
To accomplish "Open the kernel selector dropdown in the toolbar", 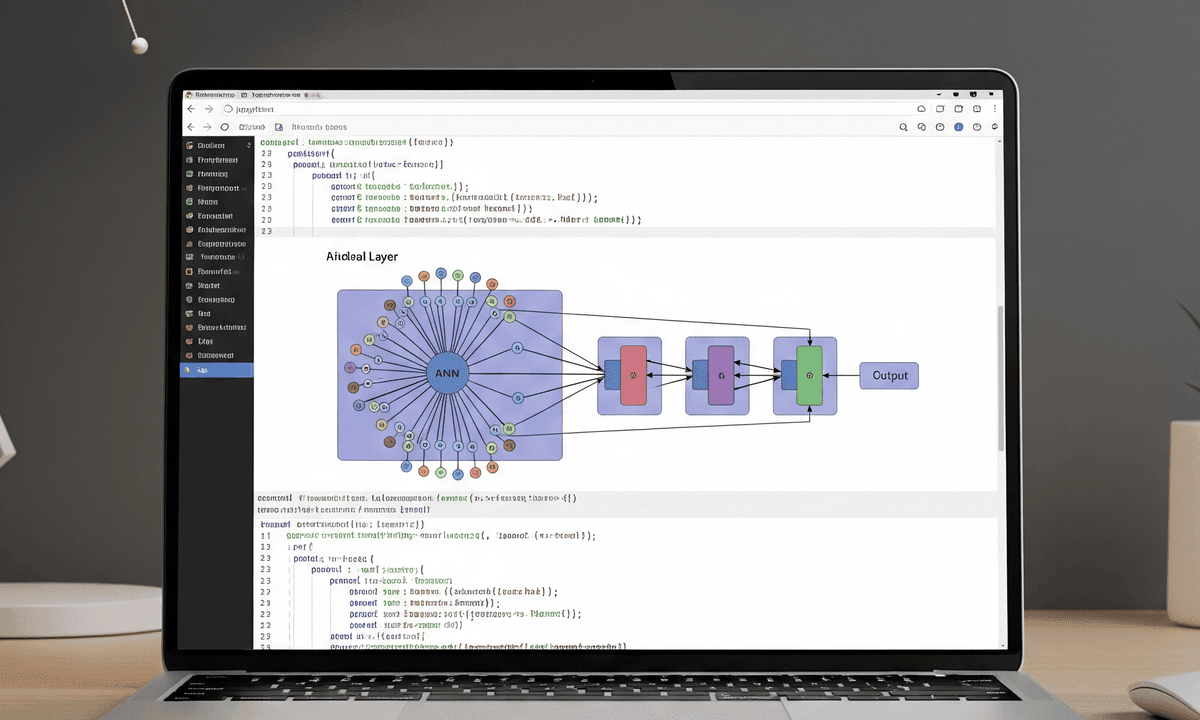I will pos(250,127).
